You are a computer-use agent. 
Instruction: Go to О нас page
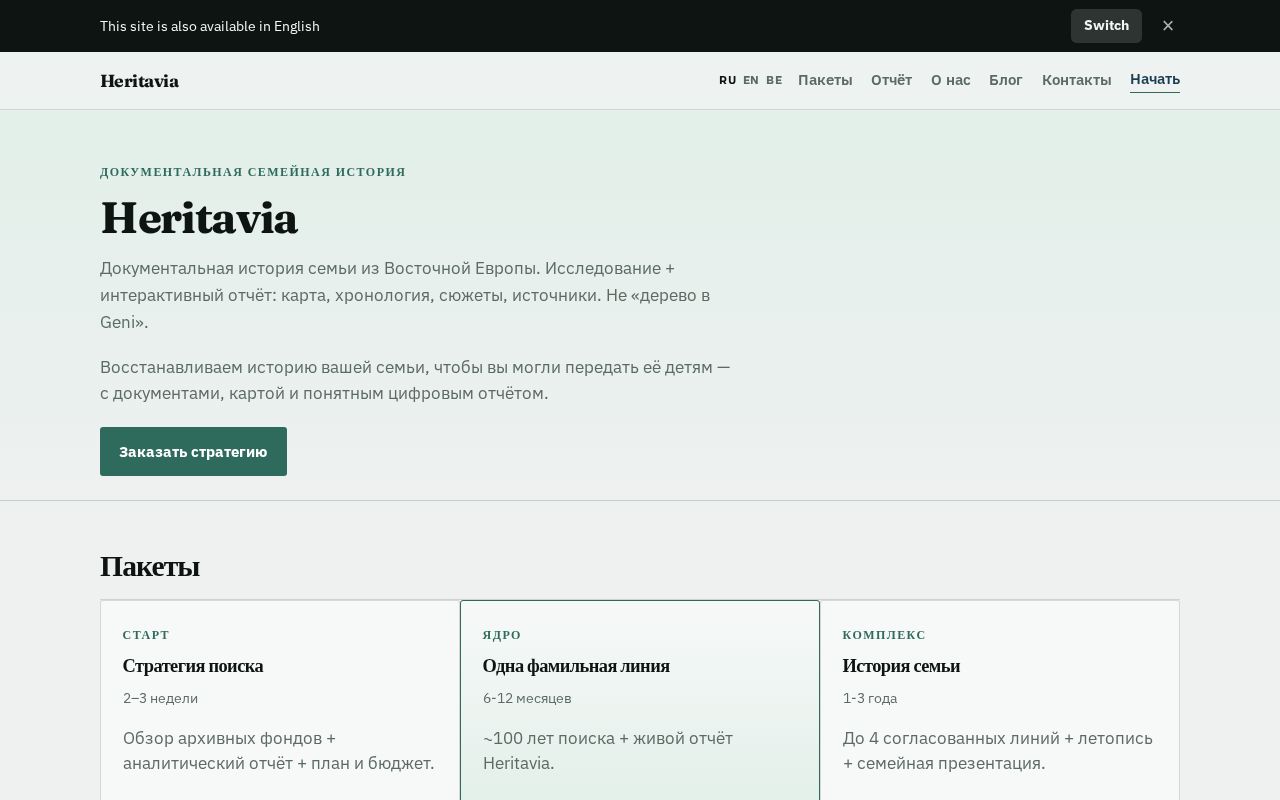coord(951,80)
